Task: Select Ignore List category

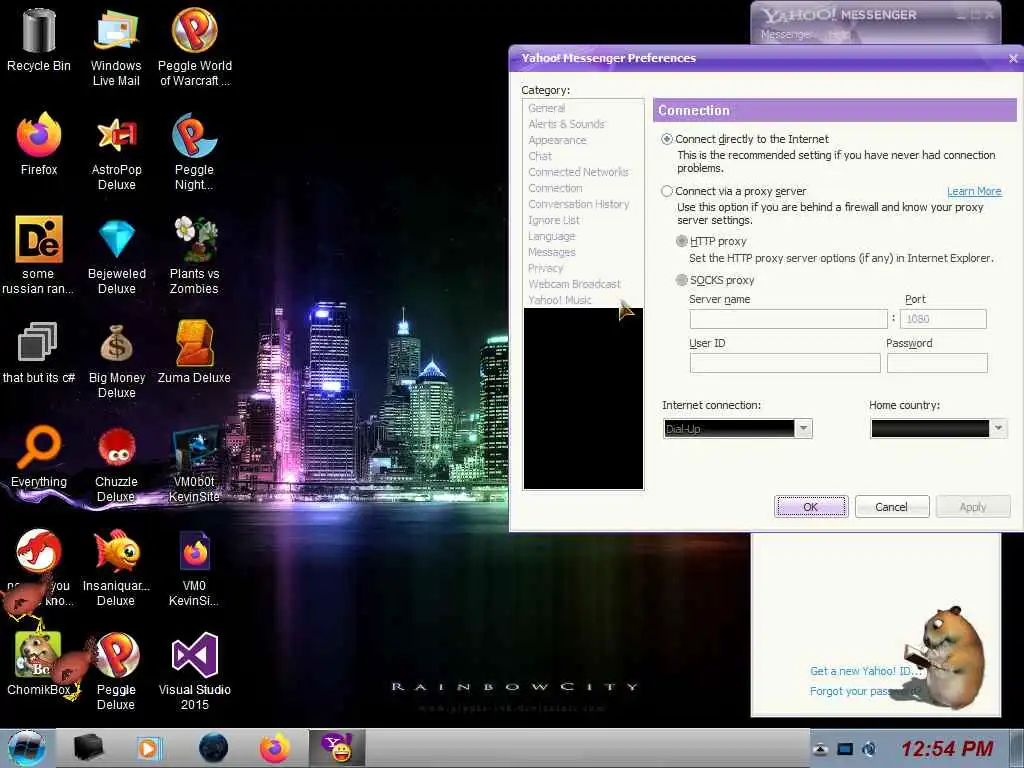Action: click(554, 220)
